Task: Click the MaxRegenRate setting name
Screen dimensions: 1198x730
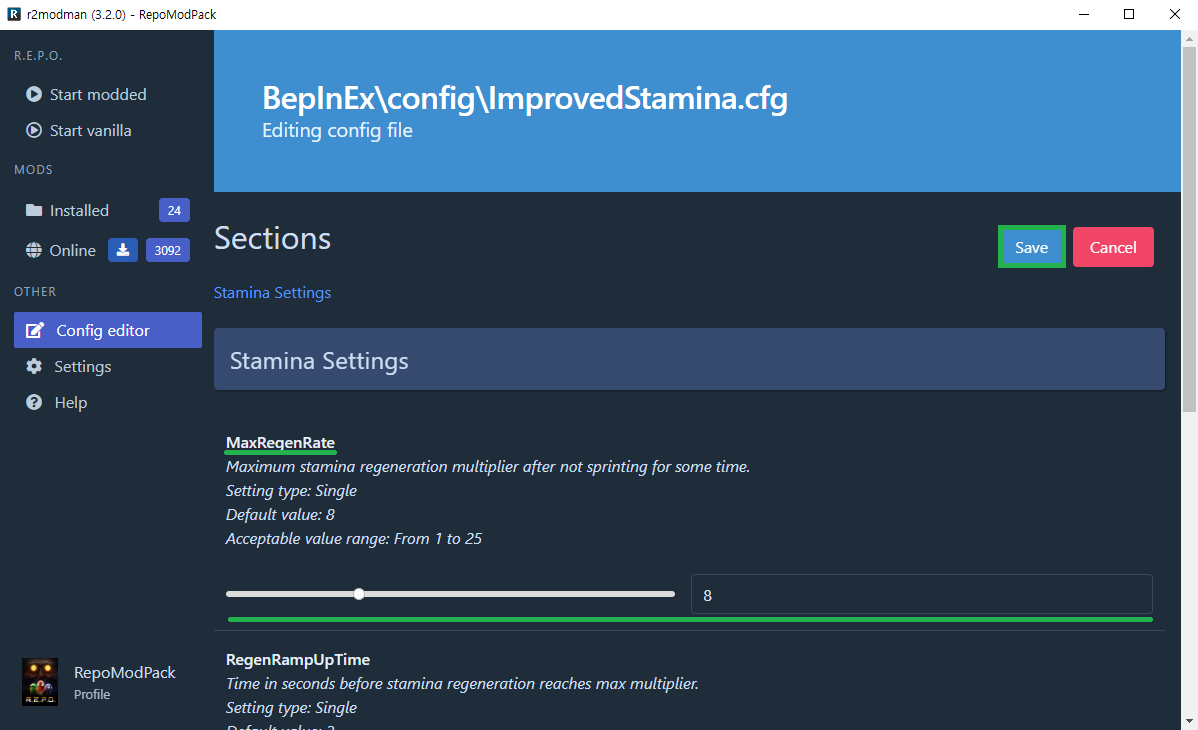Action: (x=280, y=443)
